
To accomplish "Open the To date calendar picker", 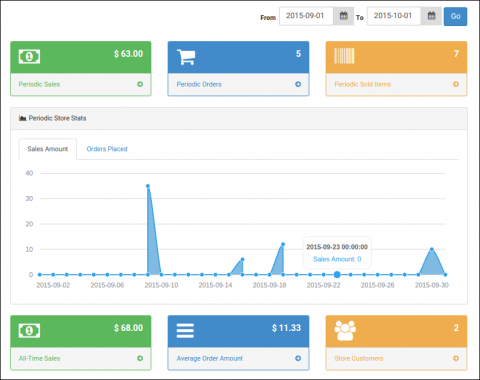I will point(431,16).
